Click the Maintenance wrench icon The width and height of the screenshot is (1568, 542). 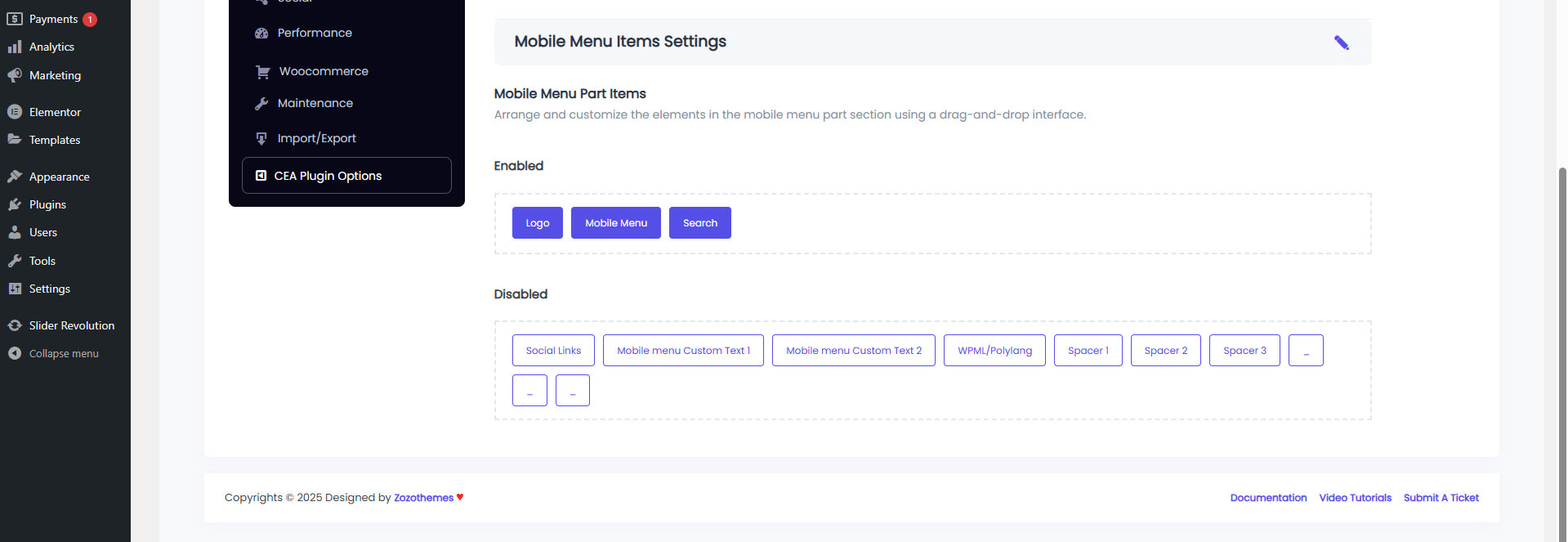261,104
